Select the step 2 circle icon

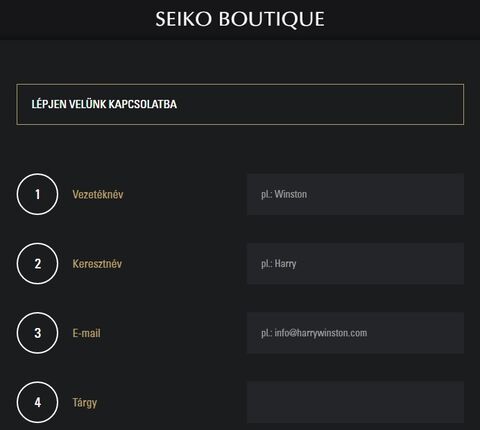(x=37, y=263)
